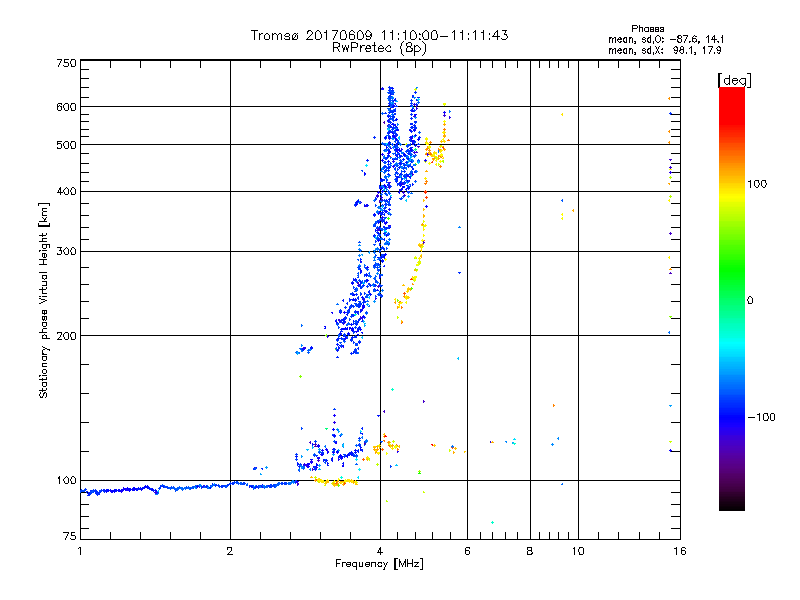Click the x-axis '16' tick label
Screen dimensions: 800x600
[x=680, y=551]
